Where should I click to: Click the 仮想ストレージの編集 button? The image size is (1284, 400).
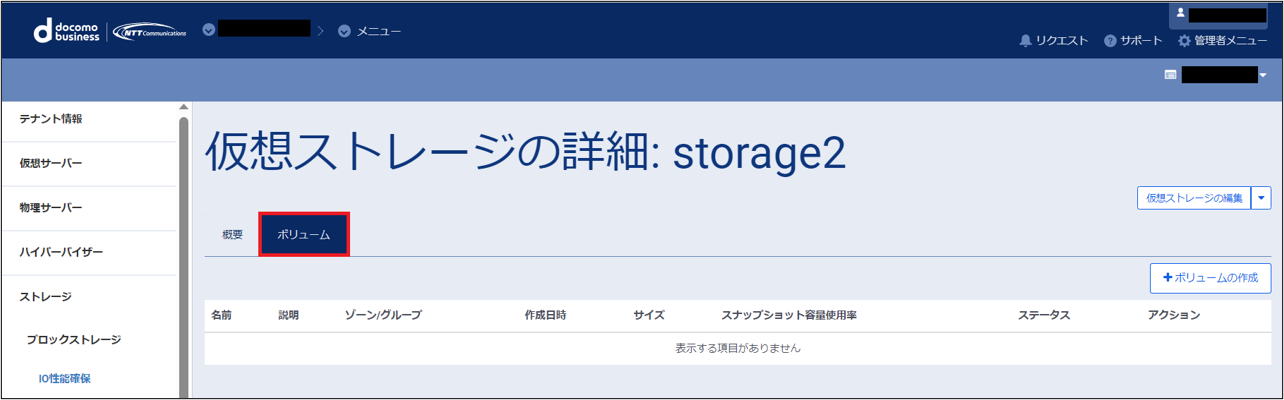[x=1194, y=198]
